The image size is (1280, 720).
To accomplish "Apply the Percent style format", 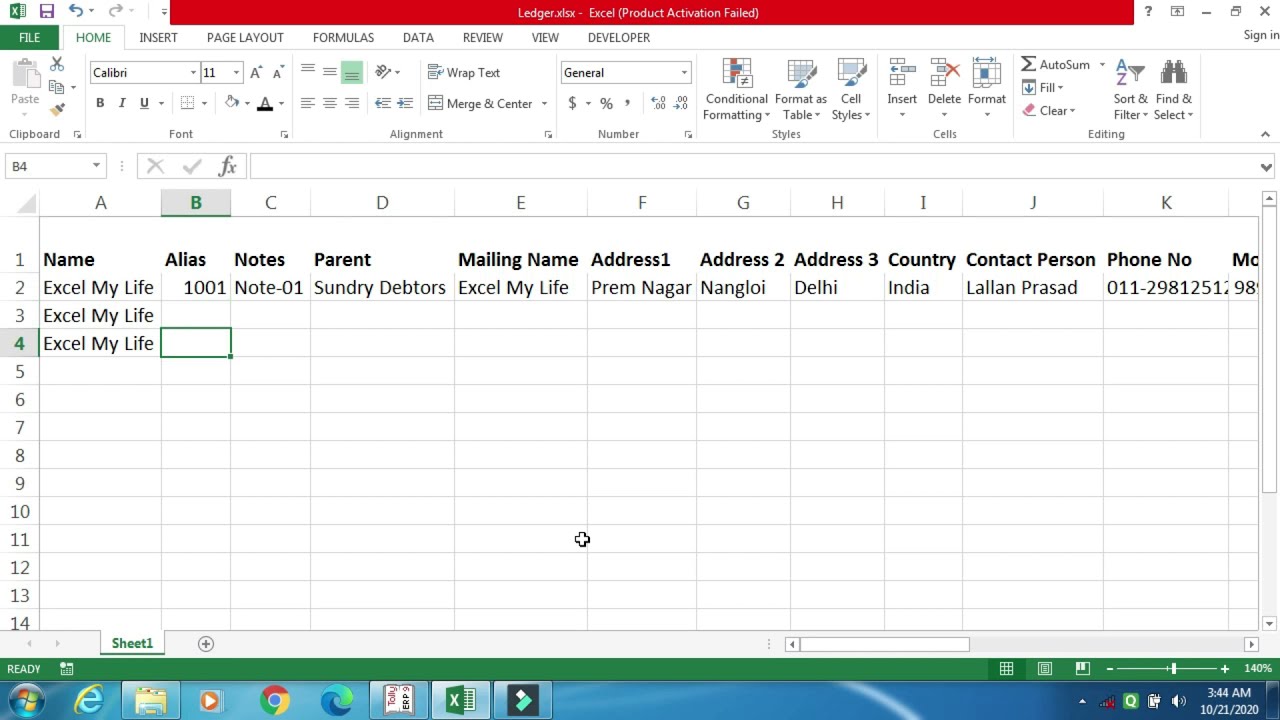I will (x=606, y=103).
